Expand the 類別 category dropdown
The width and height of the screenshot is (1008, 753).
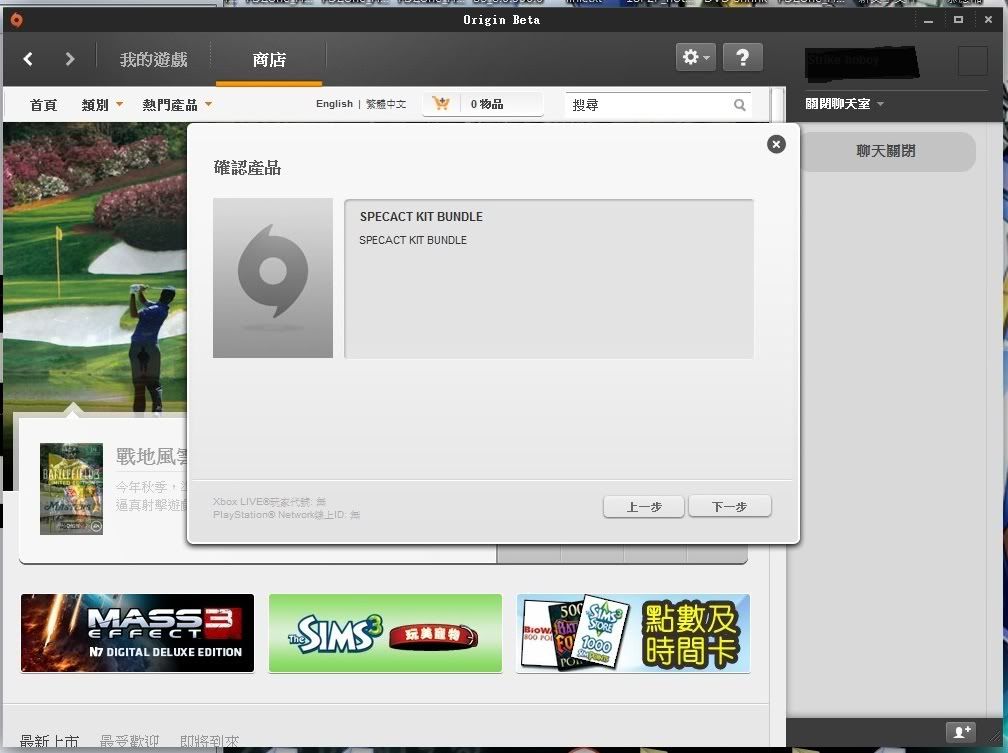pos(102,104)
